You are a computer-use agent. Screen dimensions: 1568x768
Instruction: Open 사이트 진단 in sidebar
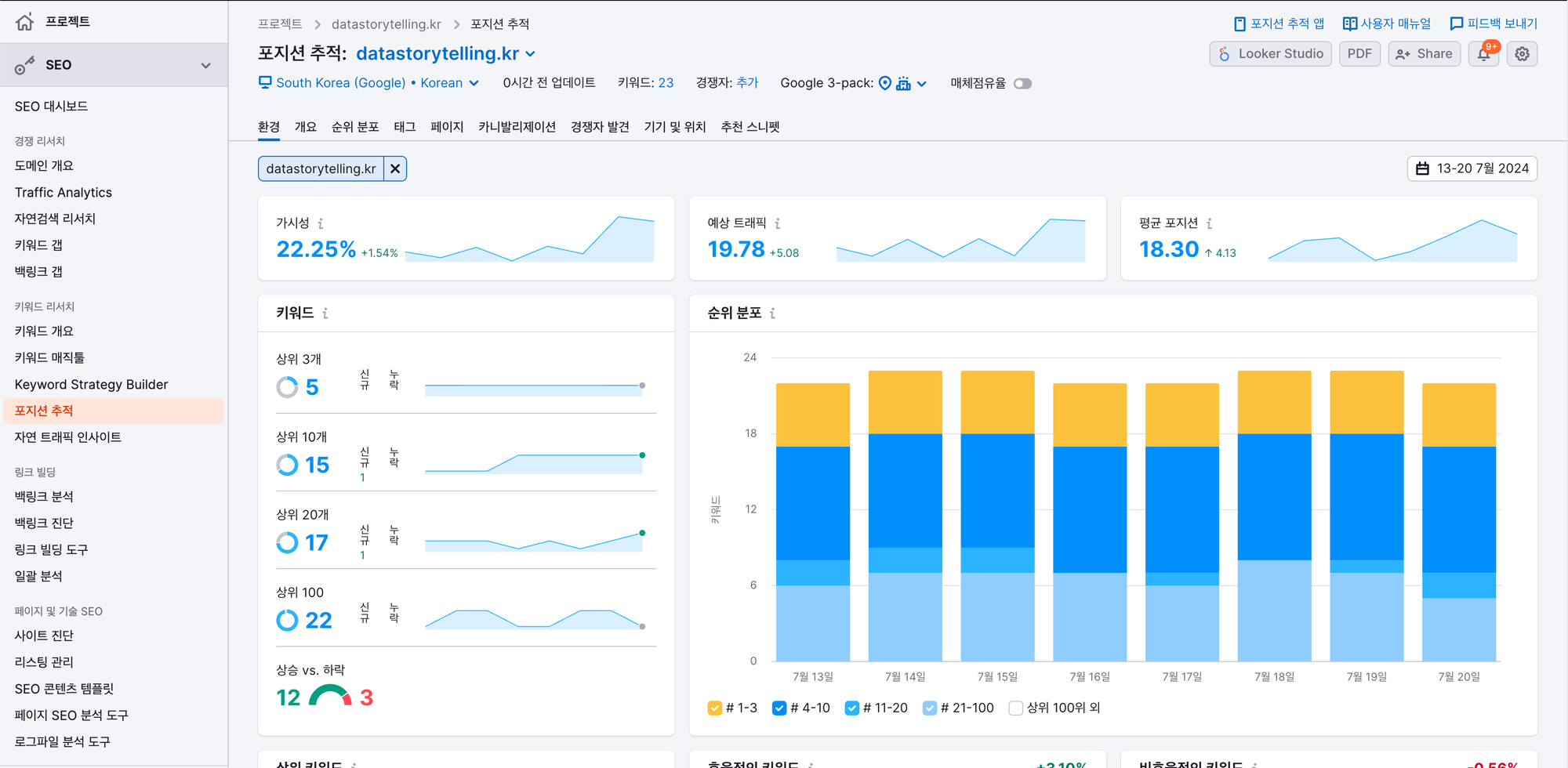[44, 636]
